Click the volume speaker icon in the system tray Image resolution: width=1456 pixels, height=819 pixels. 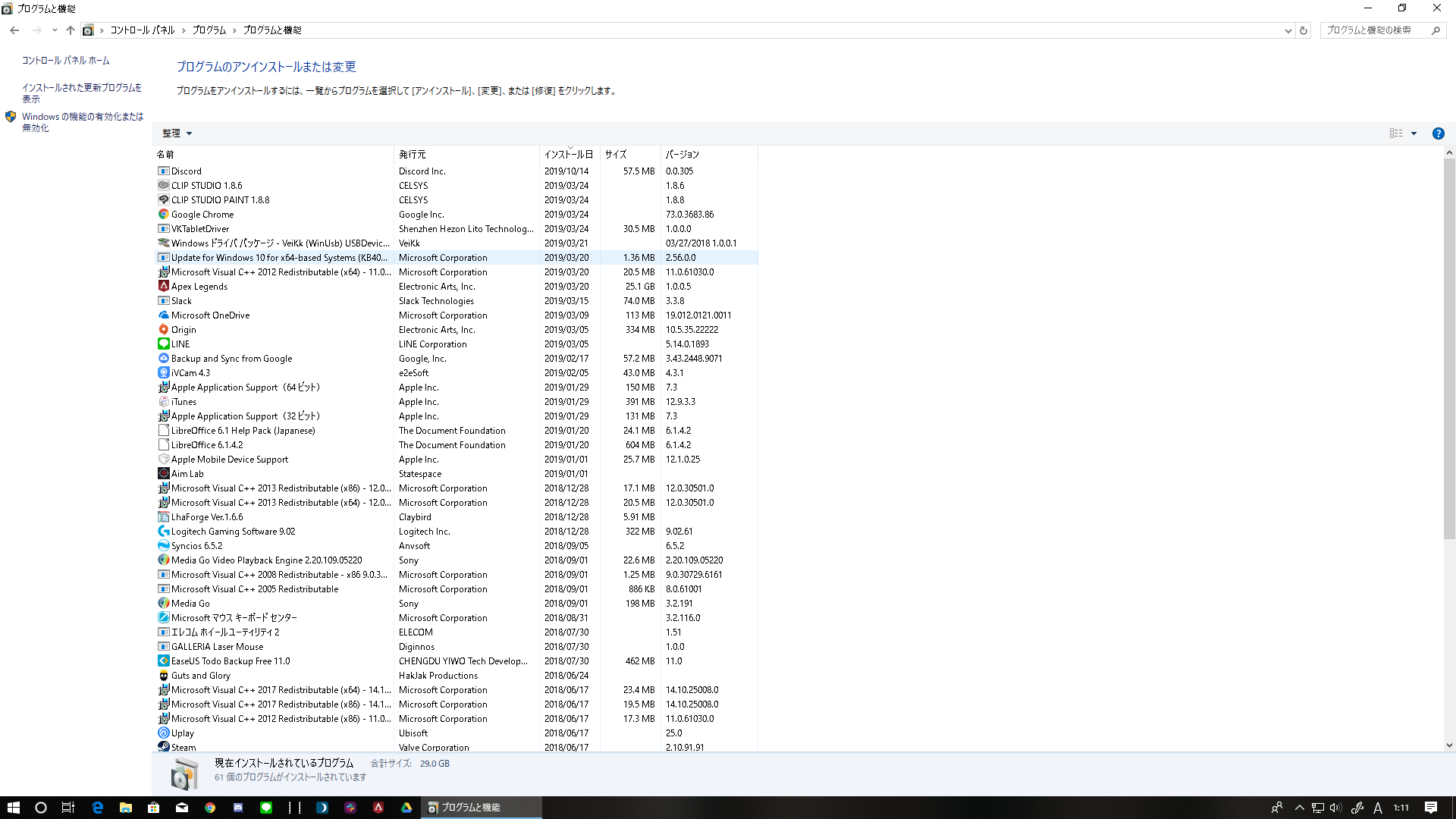[x=1335, y=808]
